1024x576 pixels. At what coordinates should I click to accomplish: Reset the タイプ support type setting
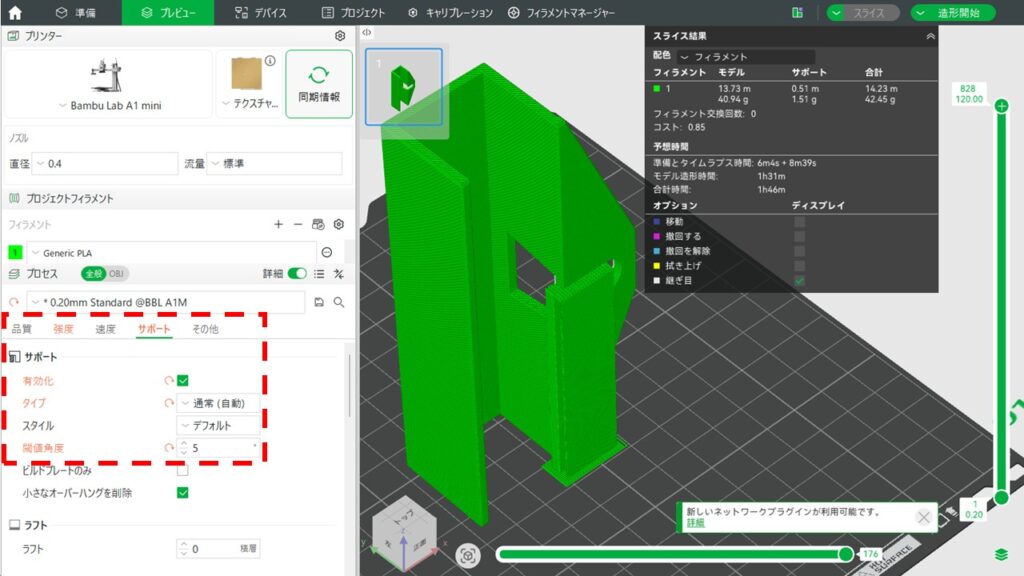[168, 403]
